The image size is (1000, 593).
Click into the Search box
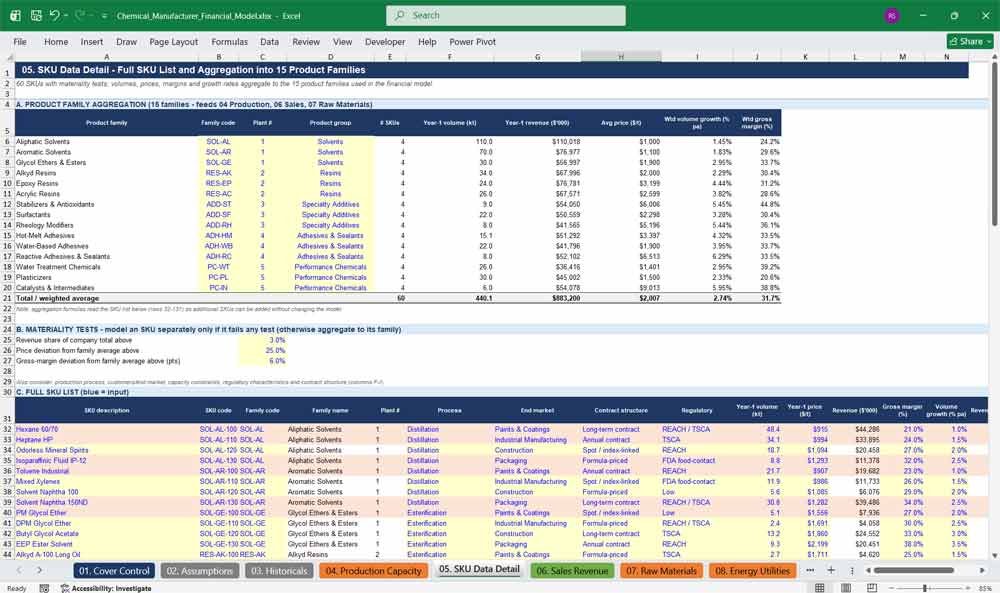[x=506, y=15]
